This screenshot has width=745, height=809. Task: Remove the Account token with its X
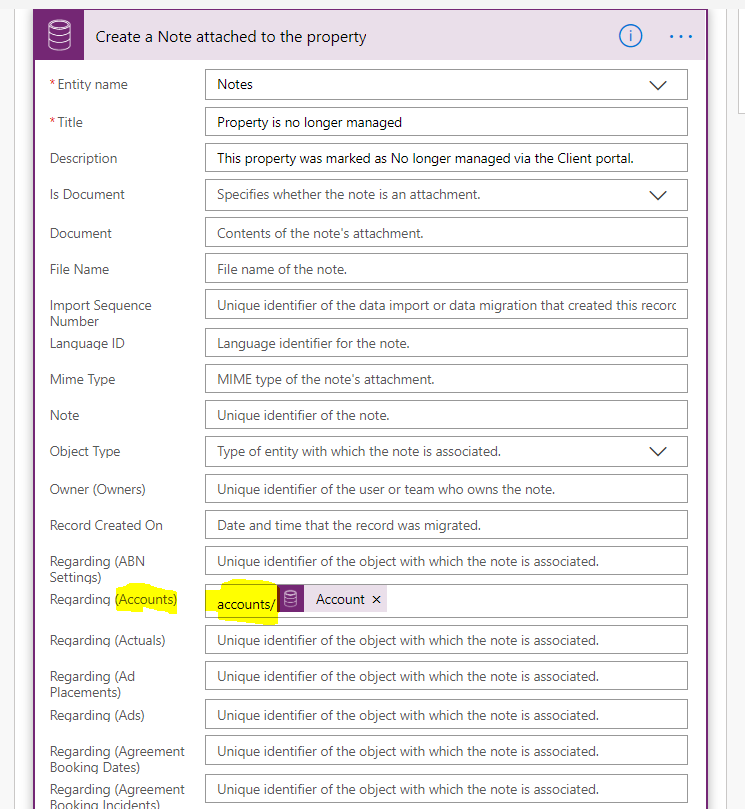(x=376, y=600)
